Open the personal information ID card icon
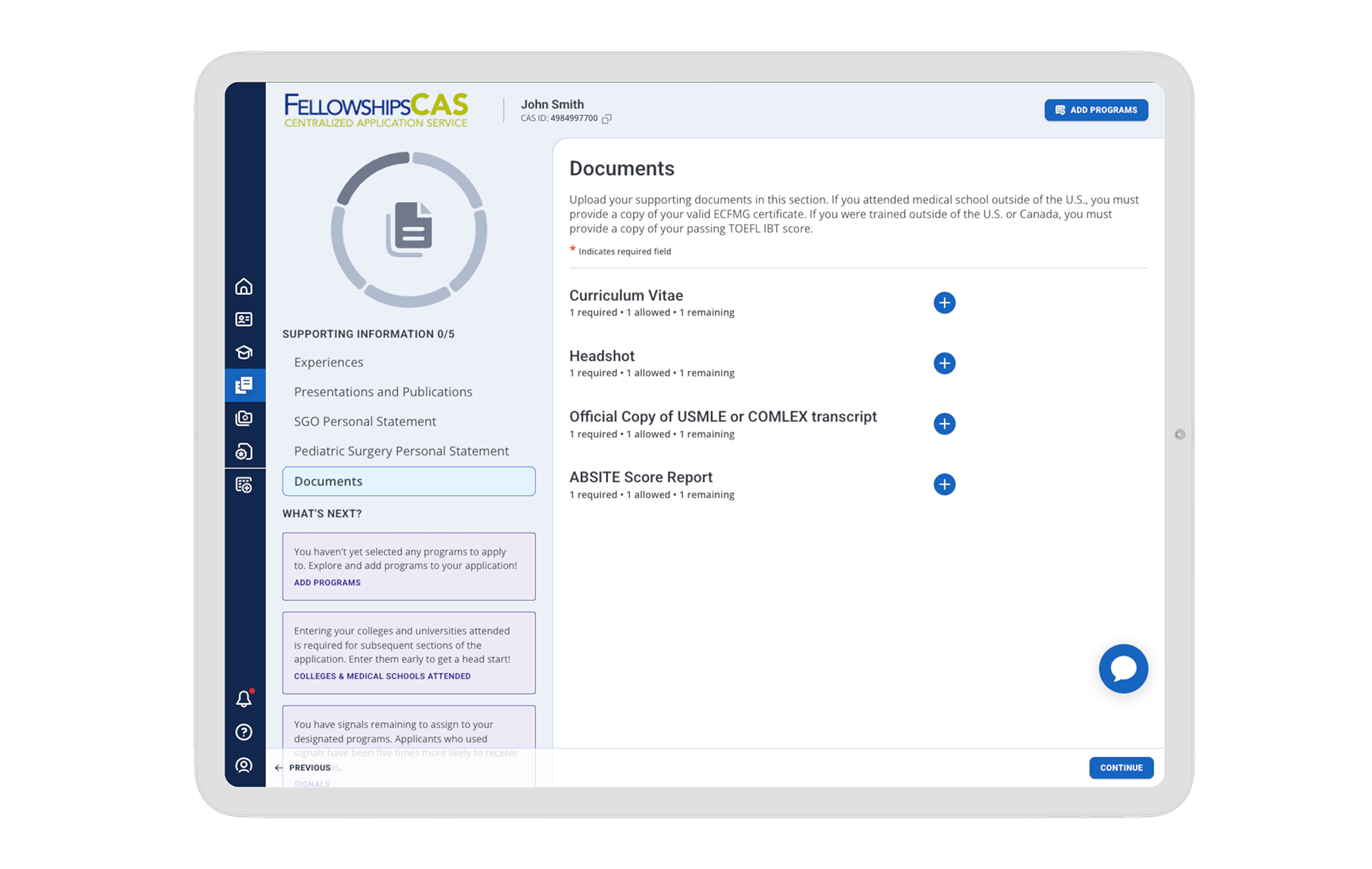Screen dimensions: 1372x869 244,320
